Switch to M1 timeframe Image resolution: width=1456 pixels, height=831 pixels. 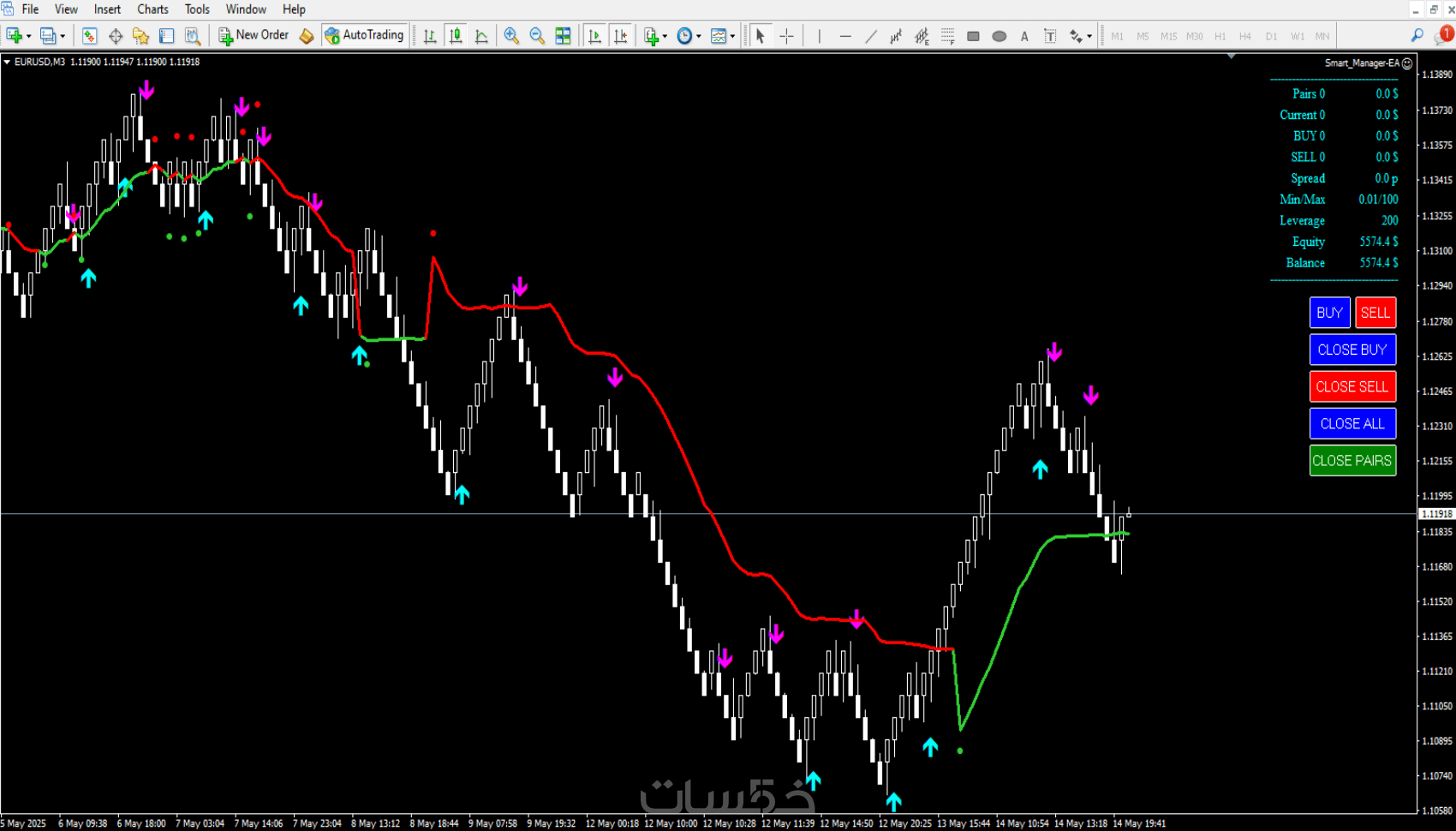click(1117, 36)
